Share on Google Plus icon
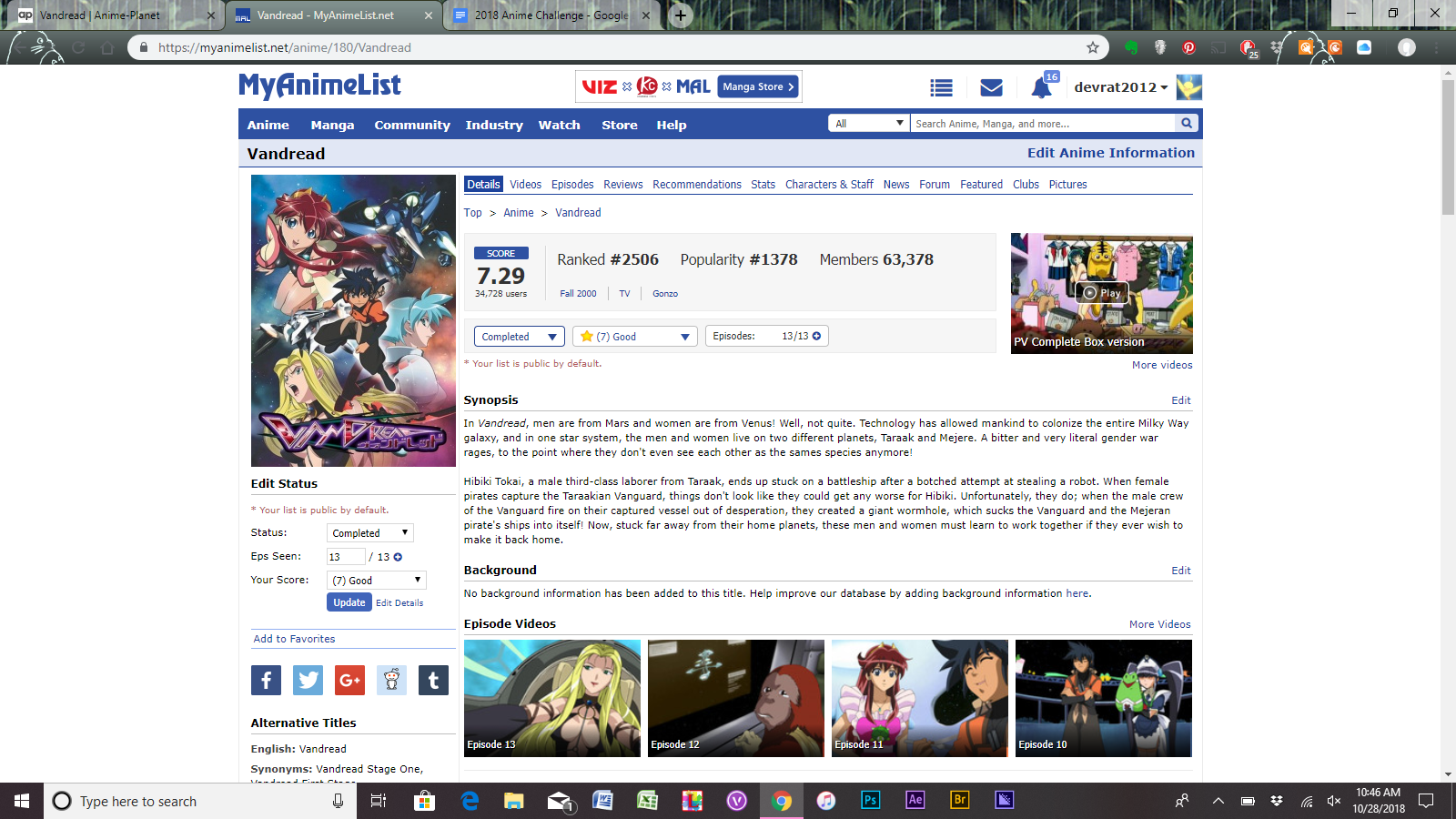Viewport: 1456px width, 819px height. pyautogui.click(x=349, y=680)
